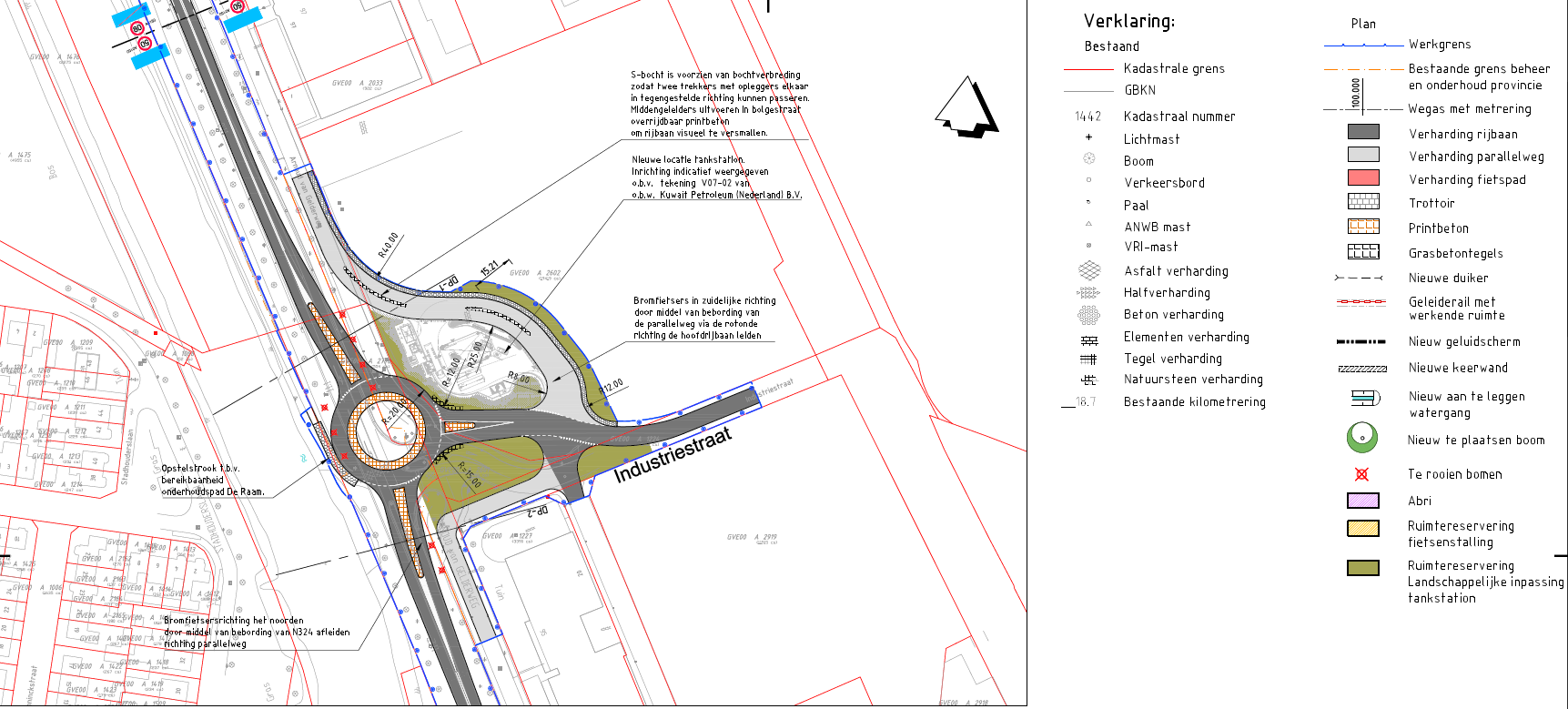The image size is (1568, 709).
Task: Click the S-bocht is voorzien annotation note
Action: [720, 104]
